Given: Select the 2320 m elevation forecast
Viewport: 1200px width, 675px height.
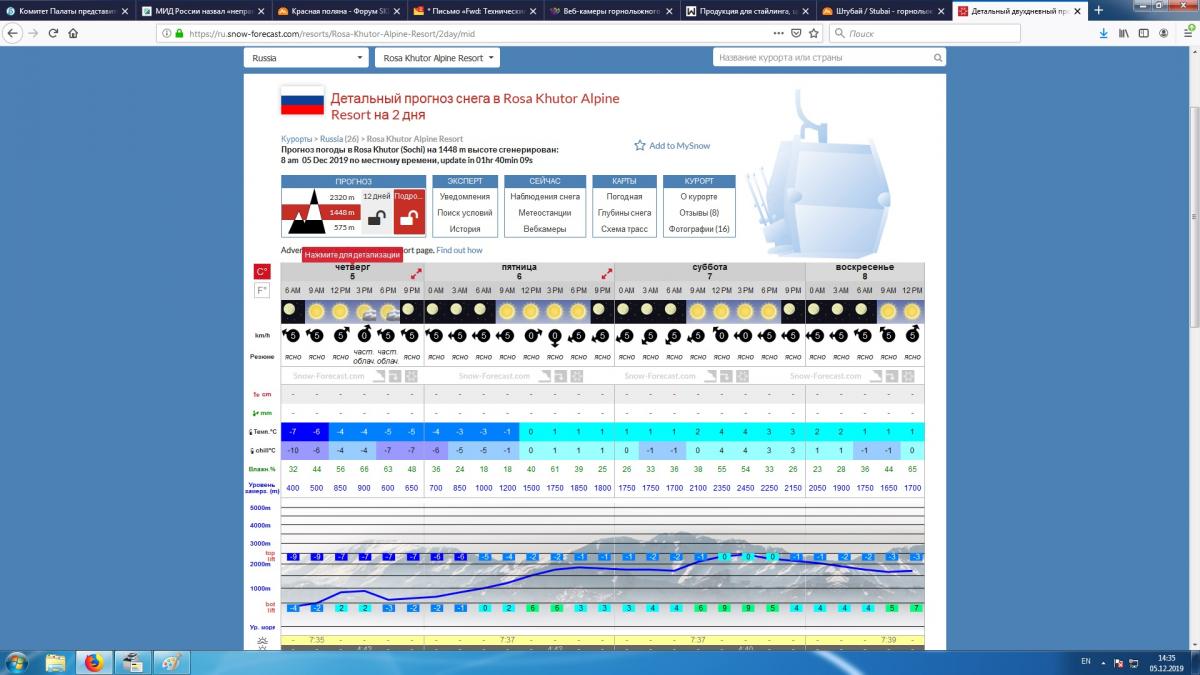Looking at the screenshot, I should click(342, 198).
